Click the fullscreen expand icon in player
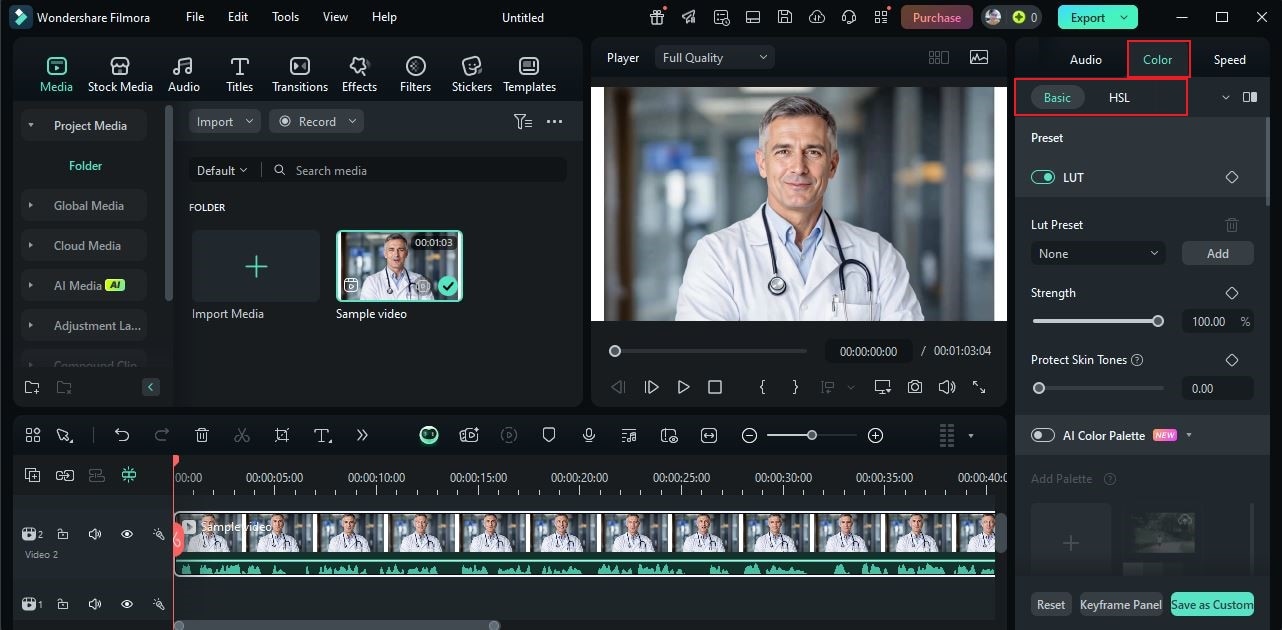This screenshot has height=630, width=1282. (979, 387)
